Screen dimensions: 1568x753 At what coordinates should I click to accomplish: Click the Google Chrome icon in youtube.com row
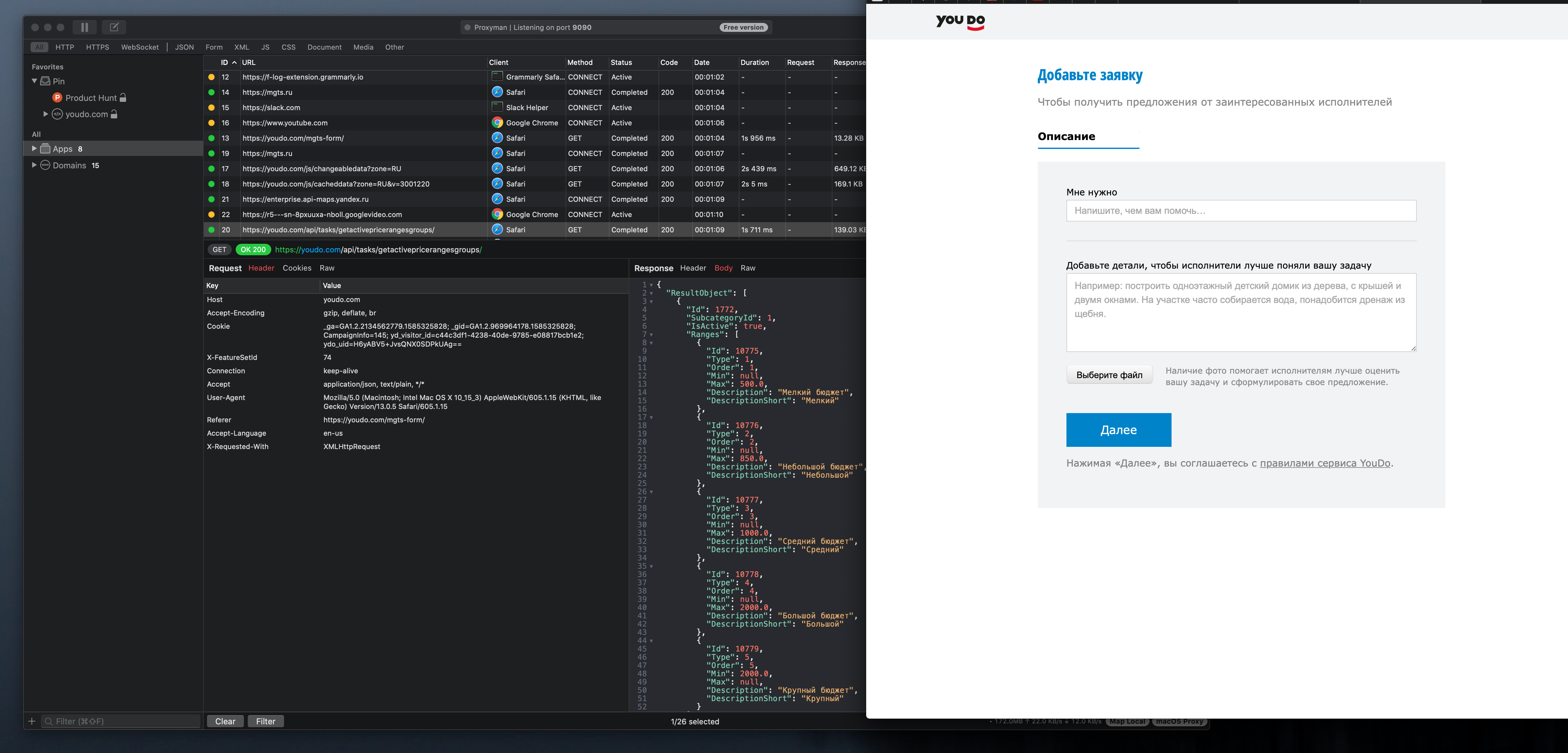(x=497, y=123)
